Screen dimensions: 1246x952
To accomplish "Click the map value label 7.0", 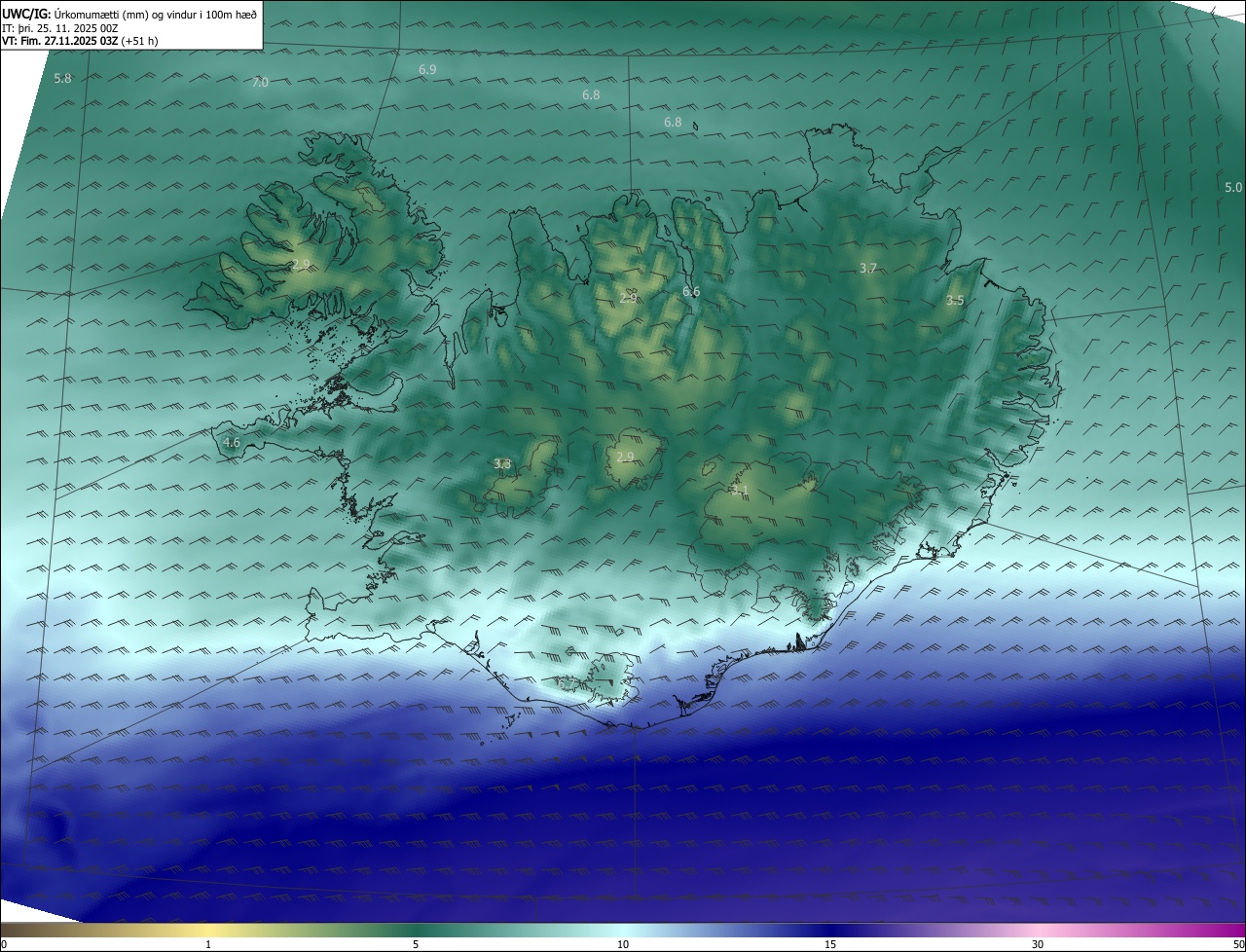I will tap(260, 83).
